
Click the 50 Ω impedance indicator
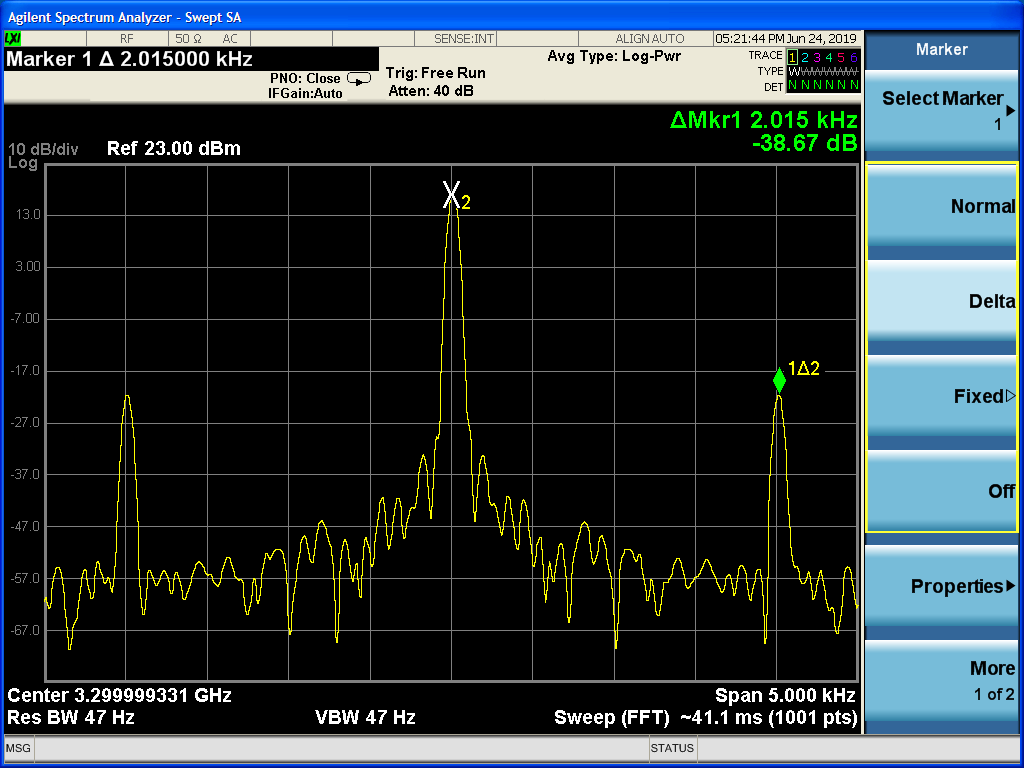point(188,39)
